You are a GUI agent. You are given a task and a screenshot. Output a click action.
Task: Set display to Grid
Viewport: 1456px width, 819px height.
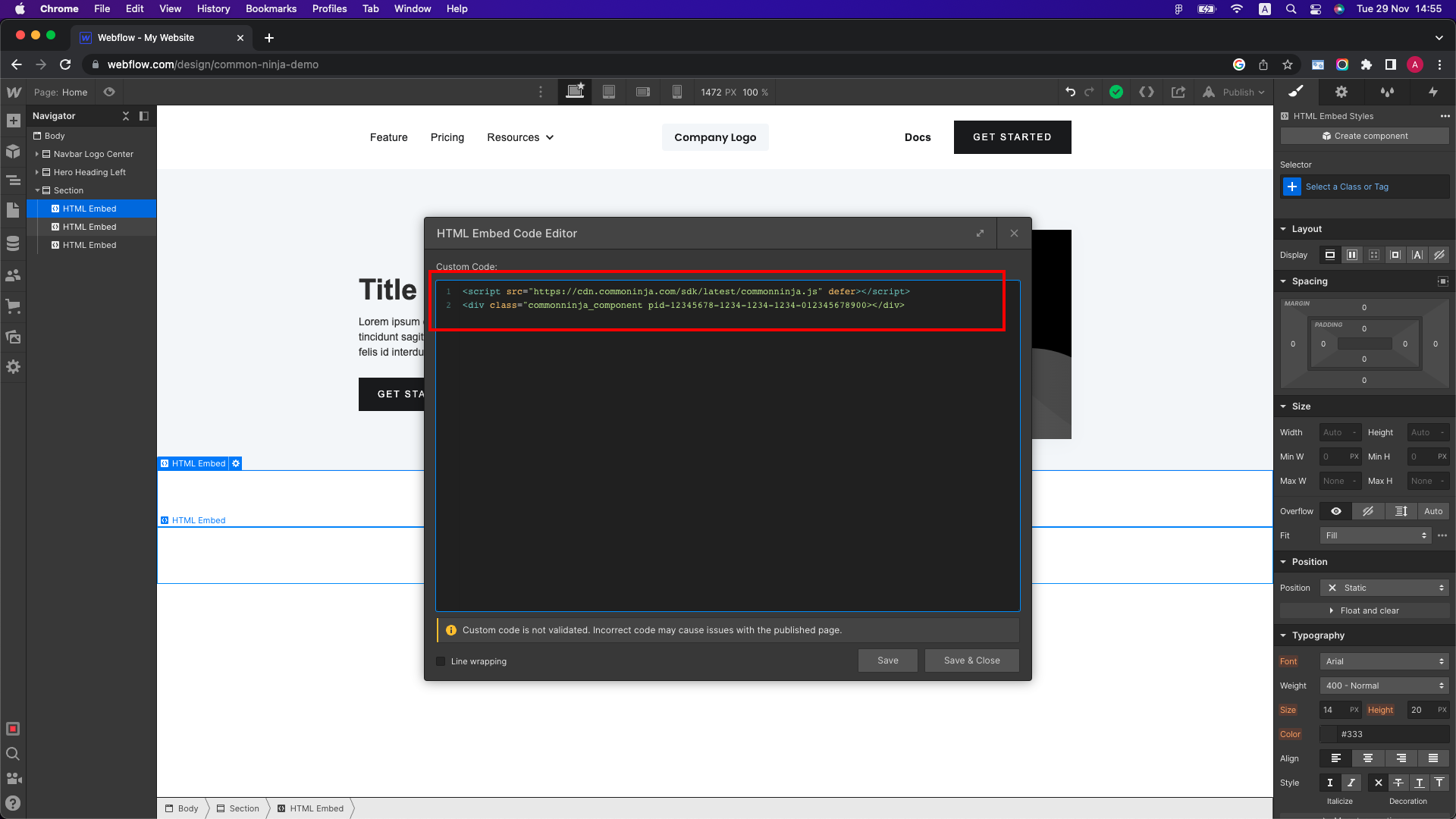[1374, 255]
